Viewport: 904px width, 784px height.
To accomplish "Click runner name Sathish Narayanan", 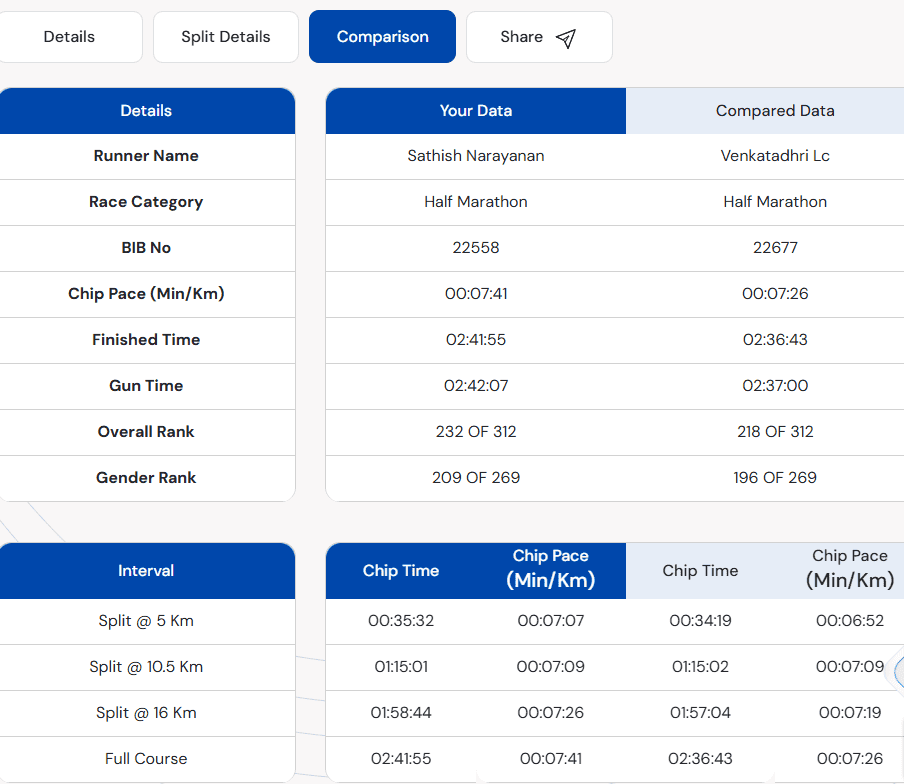I will tap(476, 156).
